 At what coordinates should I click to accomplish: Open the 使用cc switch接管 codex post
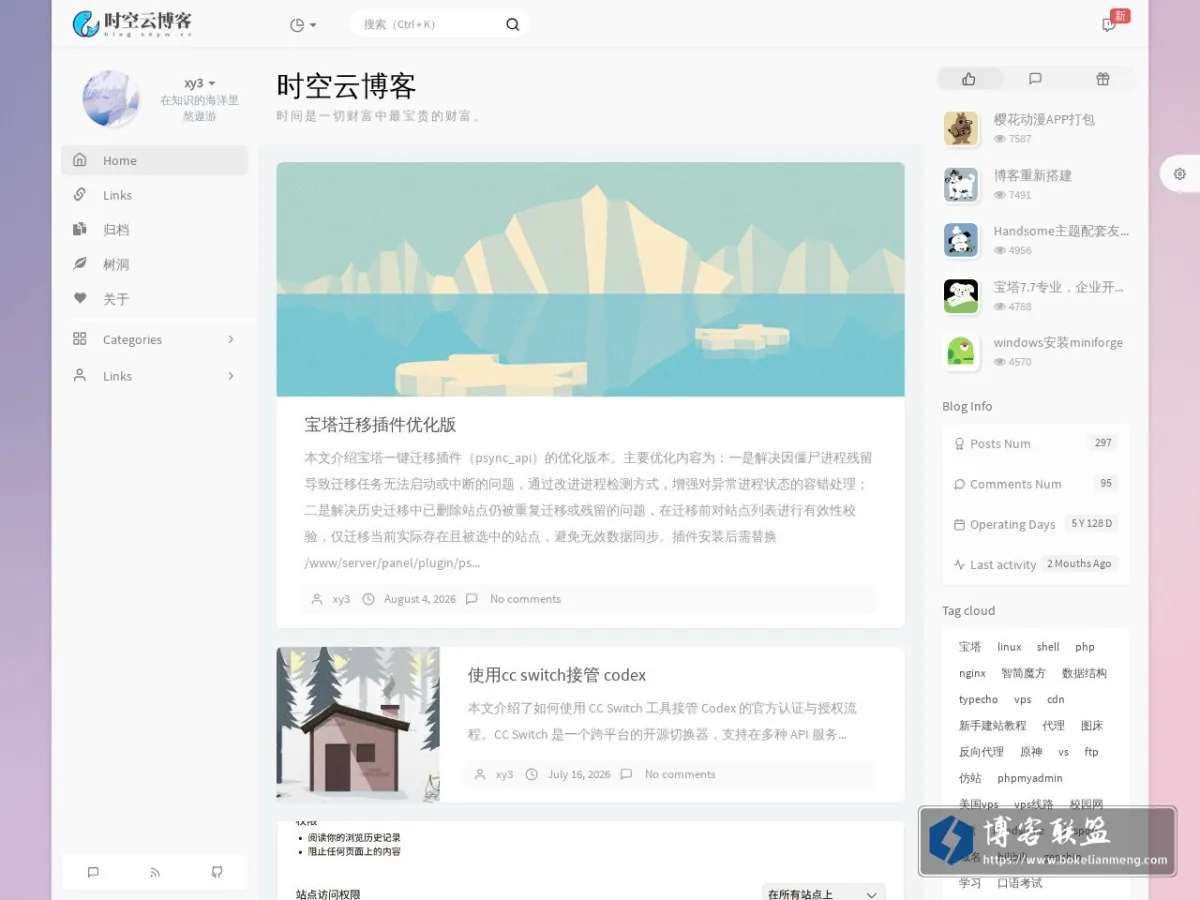(x=557, y=675)
